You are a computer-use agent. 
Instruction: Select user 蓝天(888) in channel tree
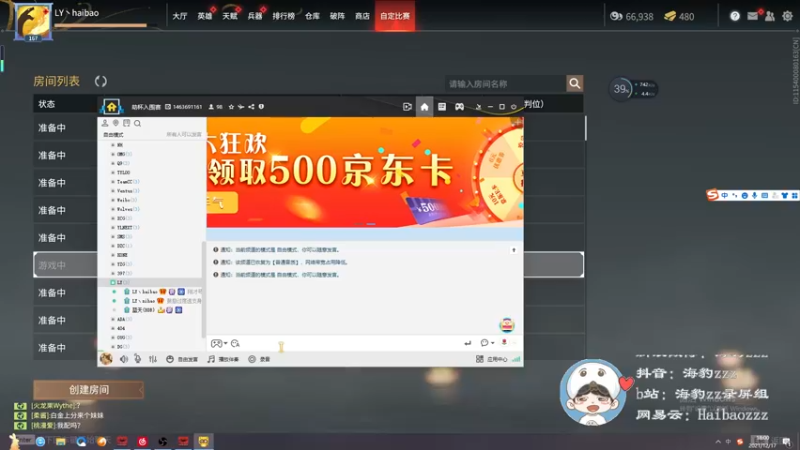coord(143,310)
